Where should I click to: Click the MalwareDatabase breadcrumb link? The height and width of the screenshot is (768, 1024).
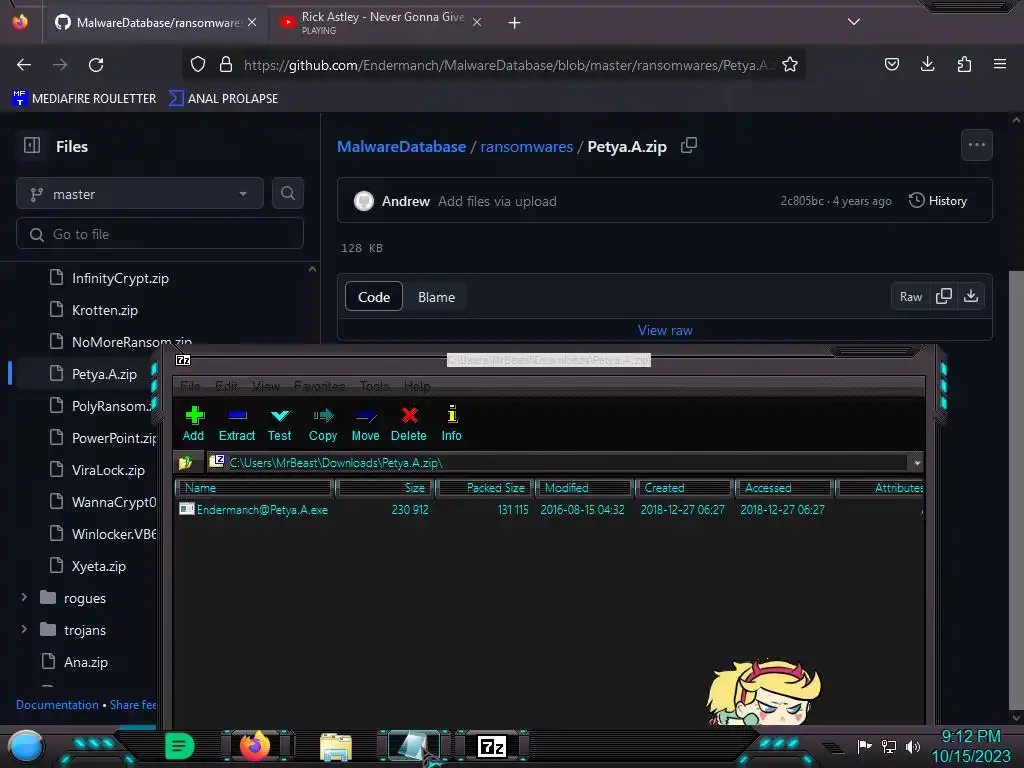pyautogui.click(x=401, y=146)
